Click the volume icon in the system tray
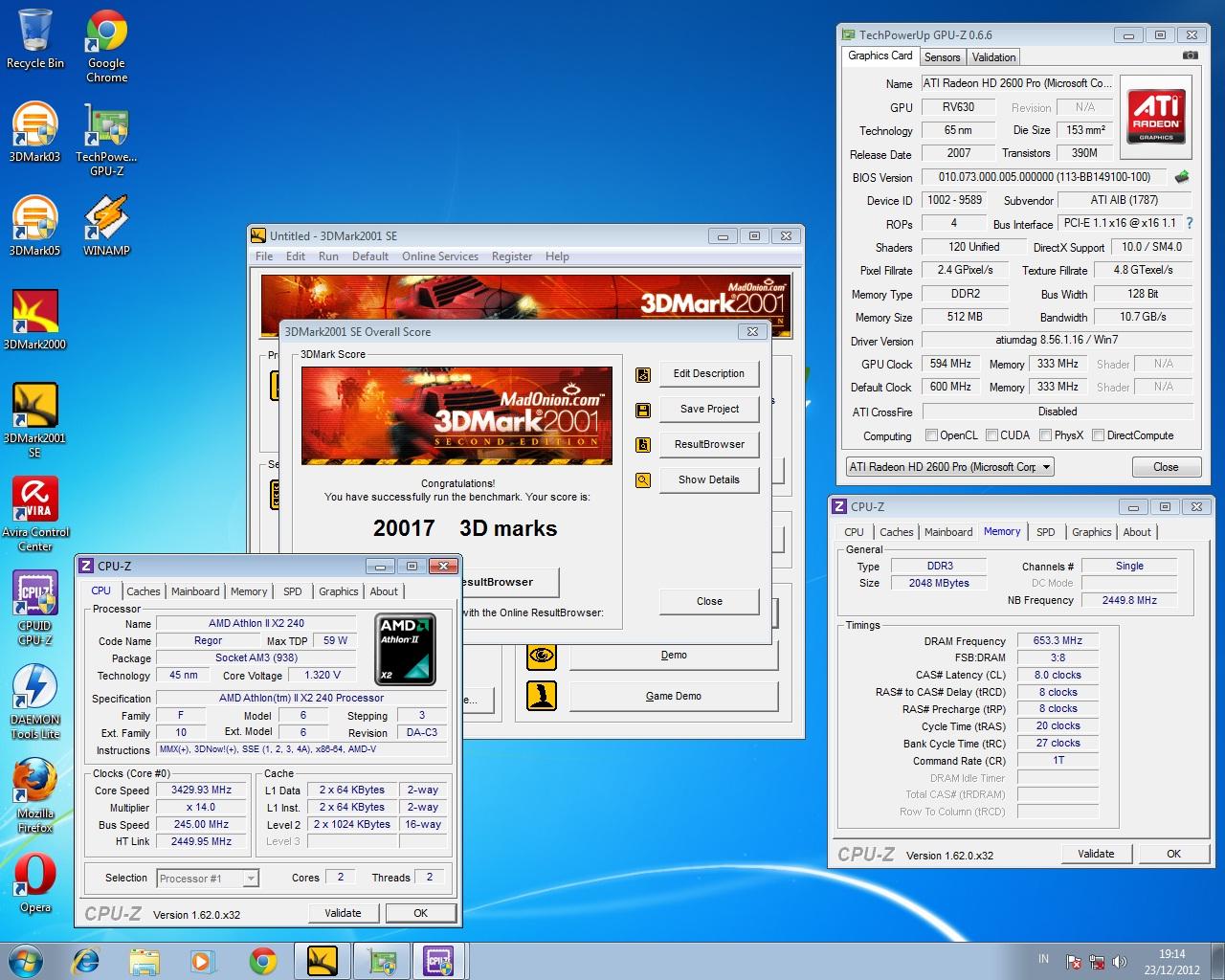The width and height of the screenshot is (1225, 980). click(1121, 962)
